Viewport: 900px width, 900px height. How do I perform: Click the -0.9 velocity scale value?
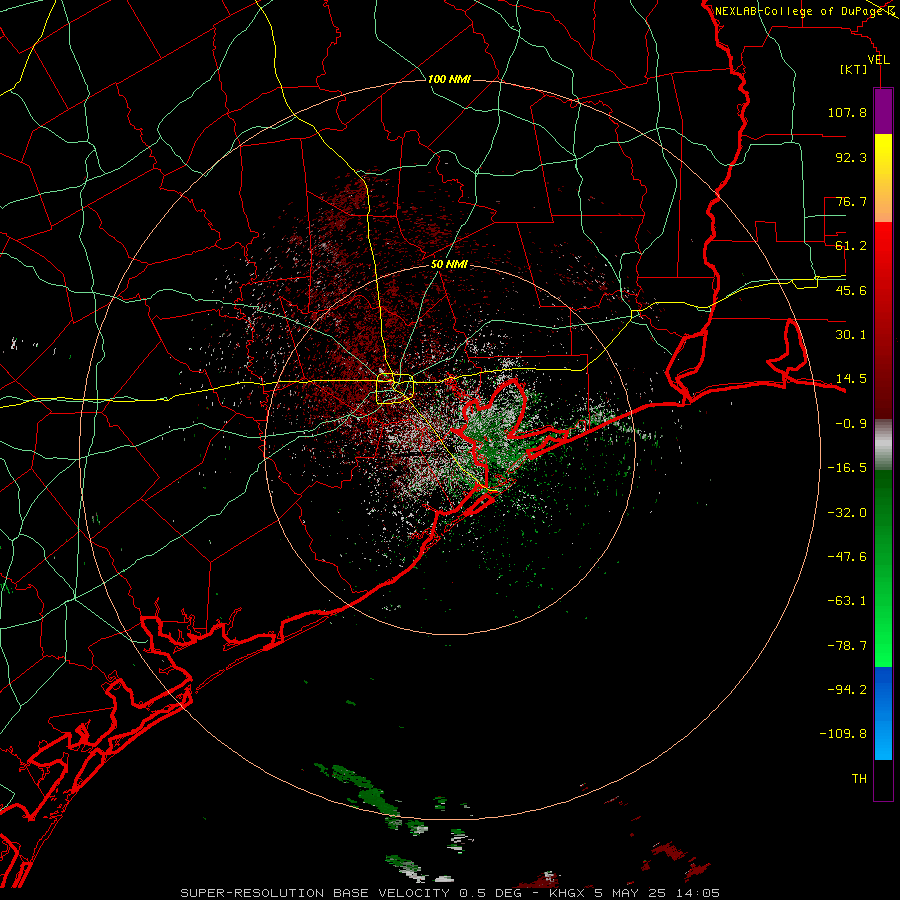coord(851,424)
